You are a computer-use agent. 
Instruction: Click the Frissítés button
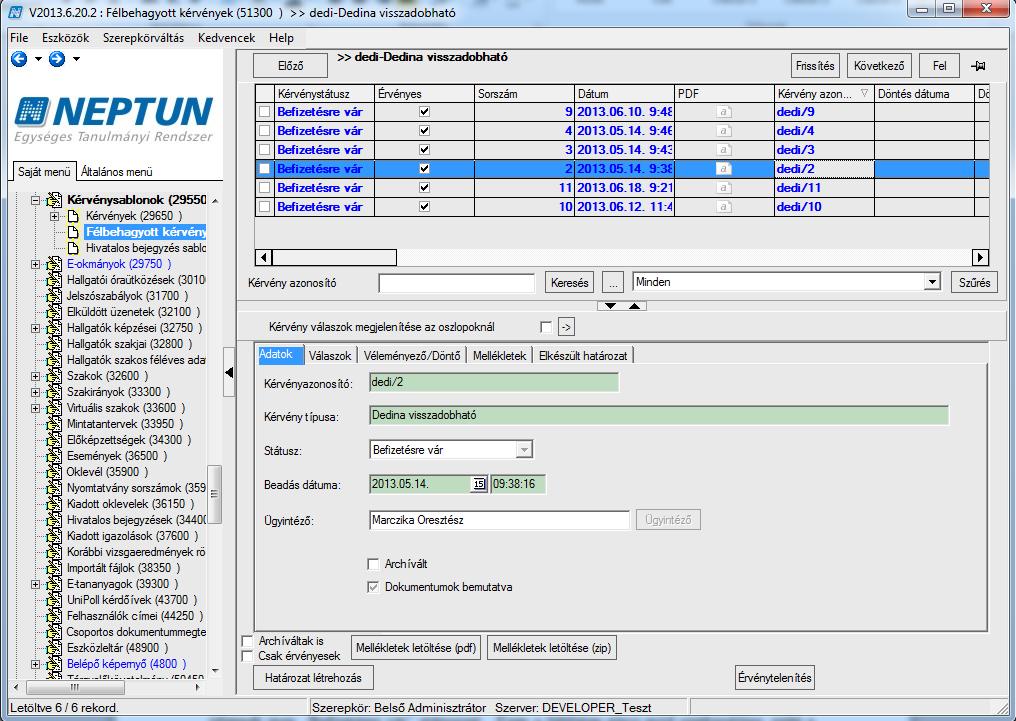point(815,66)
